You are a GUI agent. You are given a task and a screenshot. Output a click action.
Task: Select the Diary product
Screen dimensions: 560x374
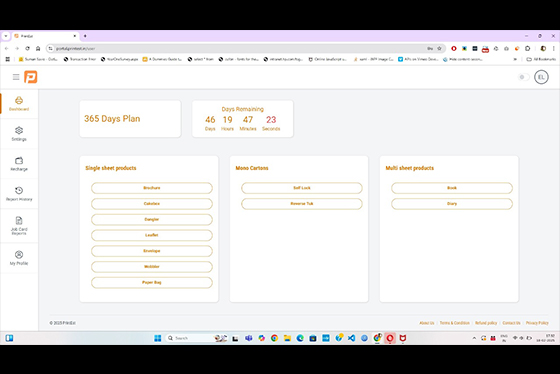pyautogui.click(x=452, y=204)
